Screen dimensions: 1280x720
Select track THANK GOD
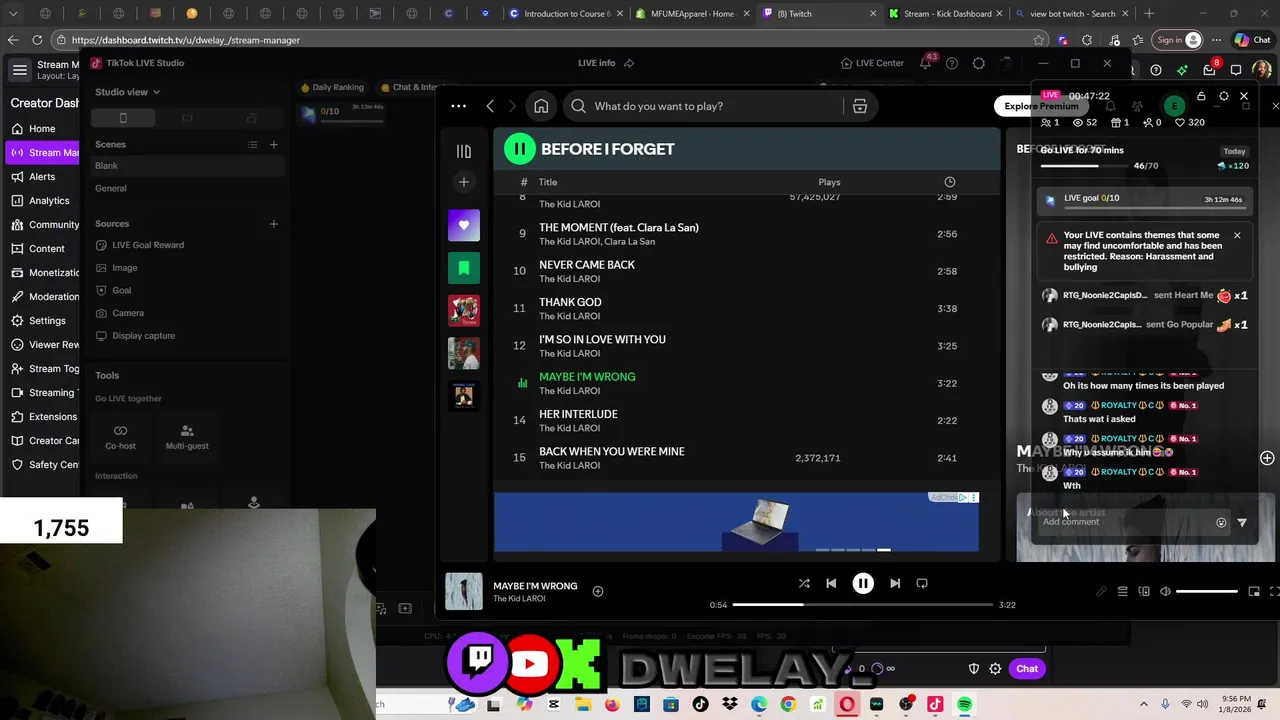pos(746,308)
